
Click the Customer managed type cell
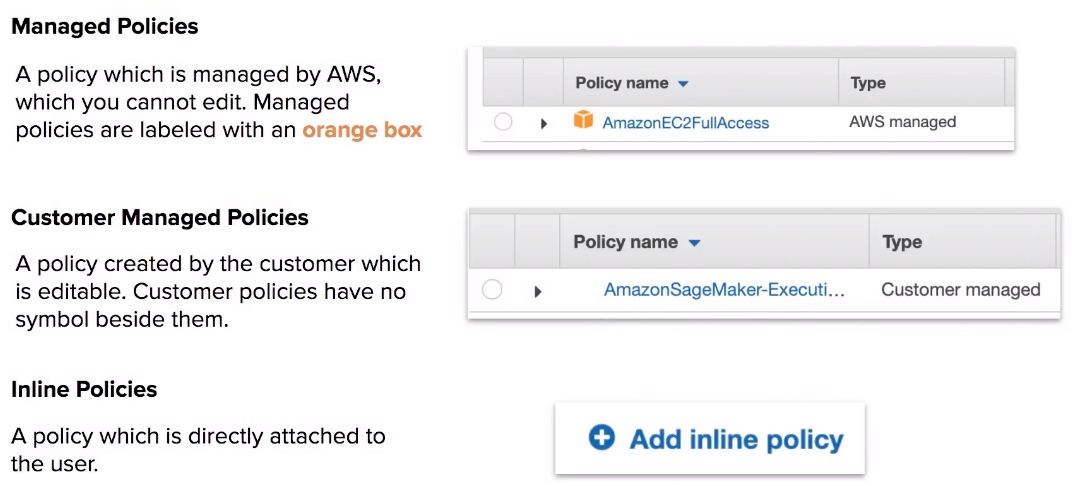(961, 290)
